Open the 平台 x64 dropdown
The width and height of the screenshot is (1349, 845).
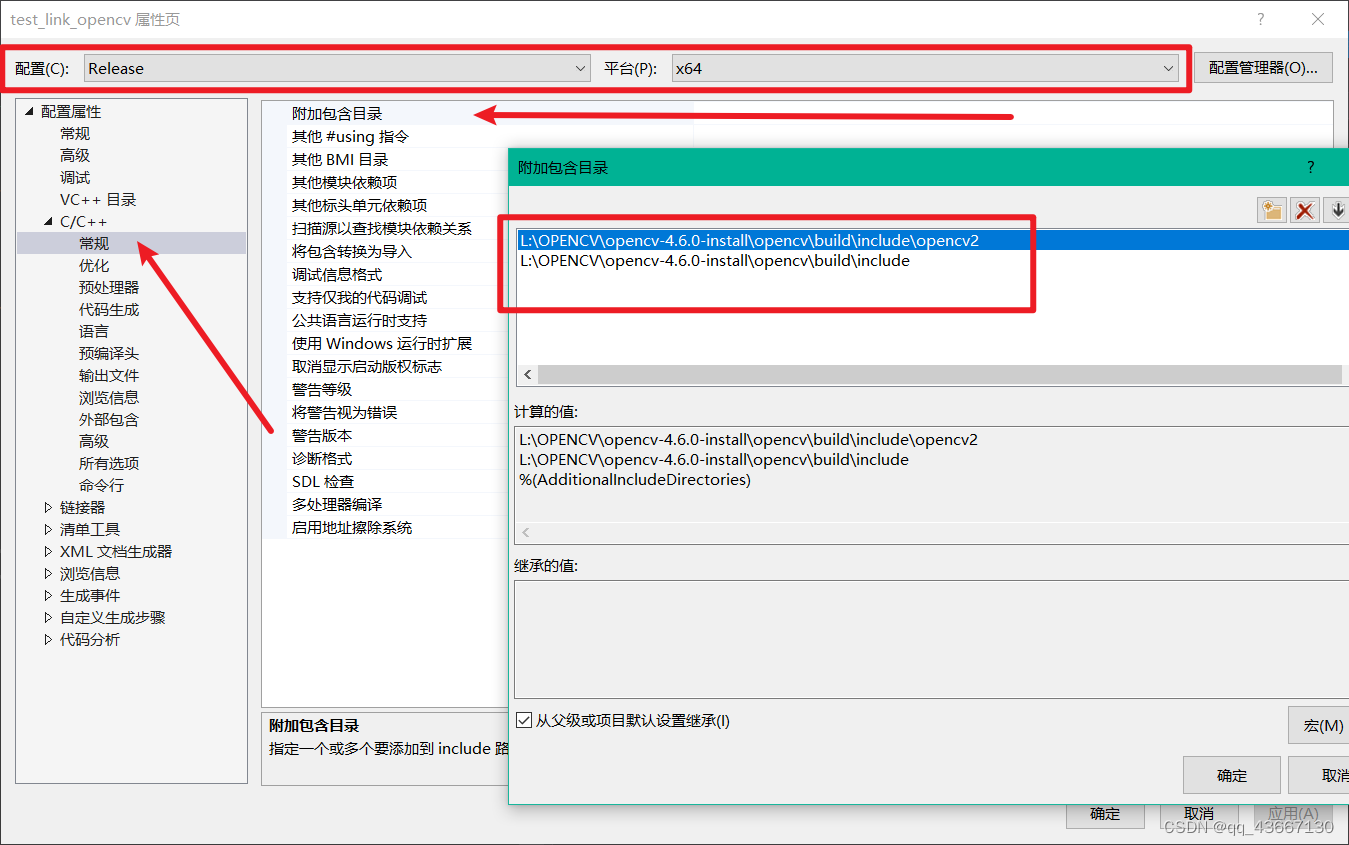[925, 68]
